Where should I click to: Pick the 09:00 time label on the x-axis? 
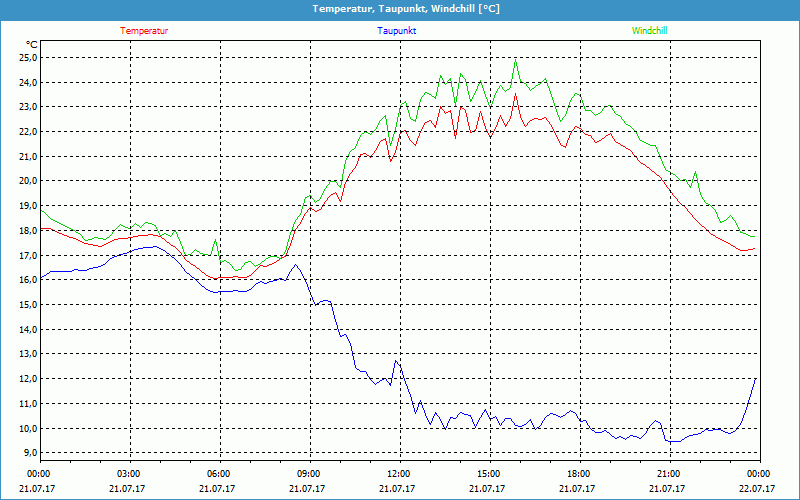(309, 474)
